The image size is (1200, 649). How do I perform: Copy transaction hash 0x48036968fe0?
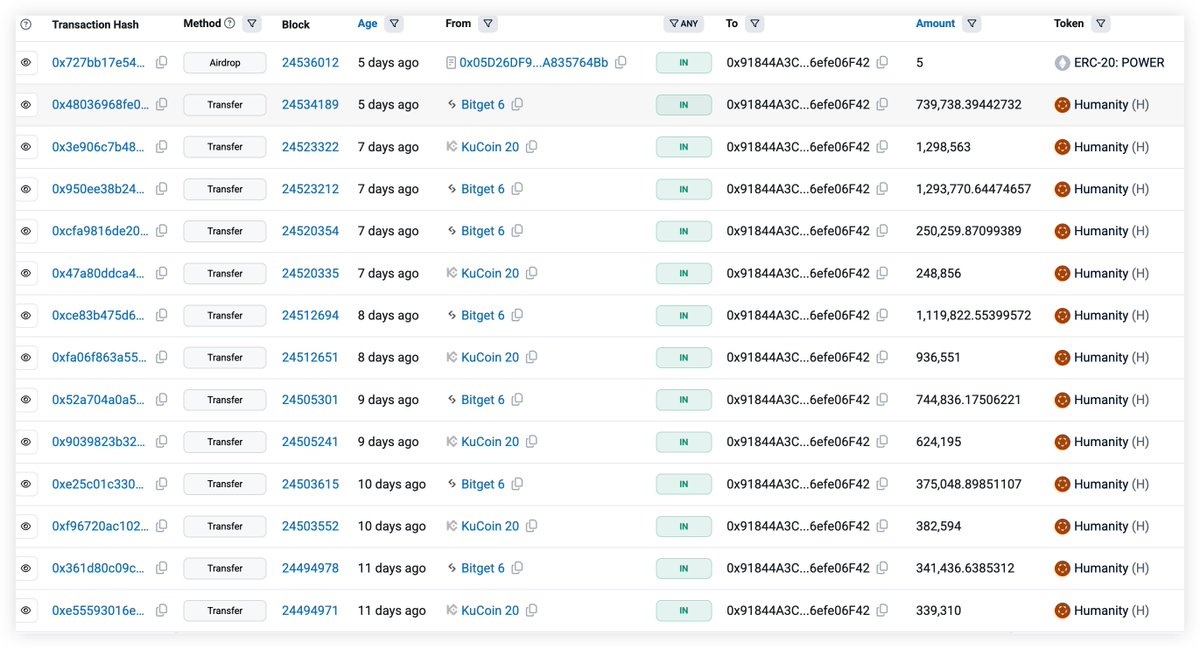click(x=162, y=104)
